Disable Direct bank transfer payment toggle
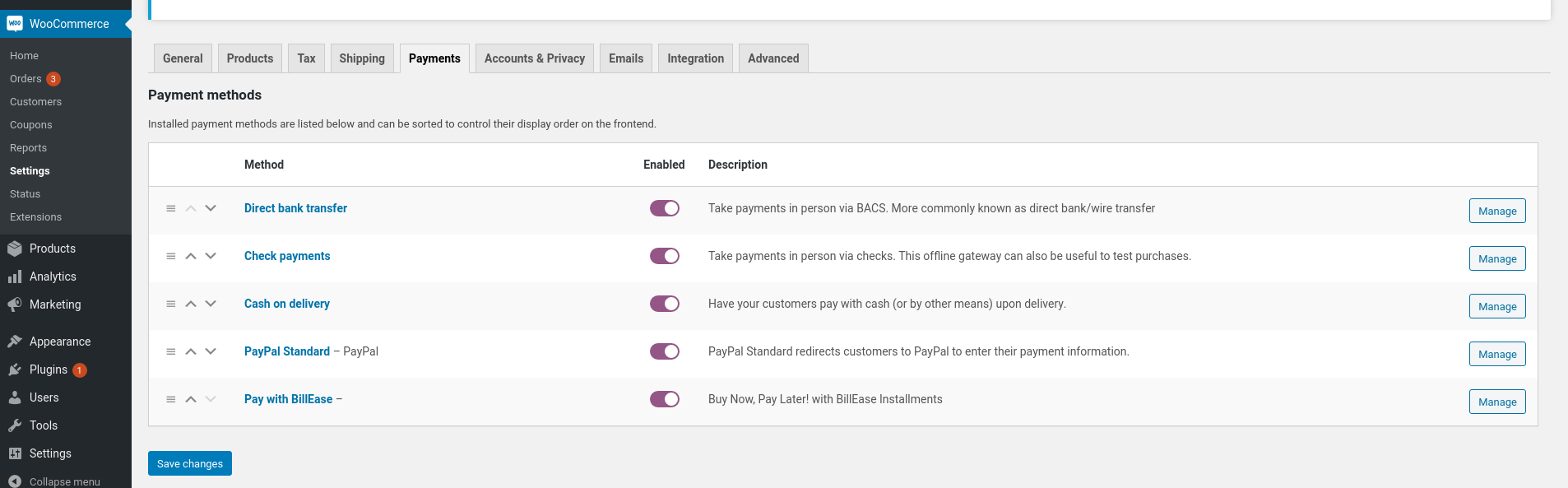Image resolution: width=1568 pixels, height=488 pixels. click(x=665, y=208)
